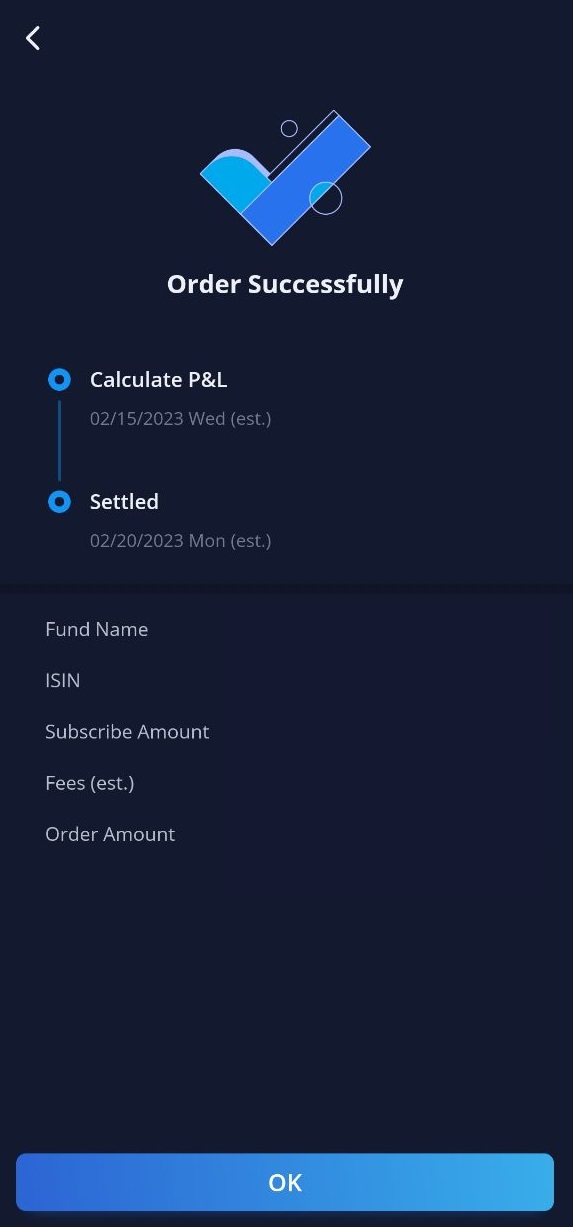Click the vertical line connecting timeline steps

(x=60, y=441)
